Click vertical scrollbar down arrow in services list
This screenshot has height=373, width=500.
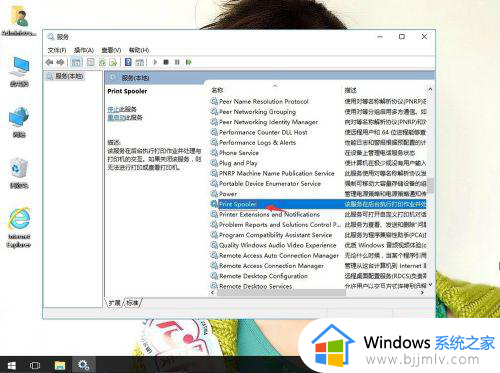click(430, 285)
